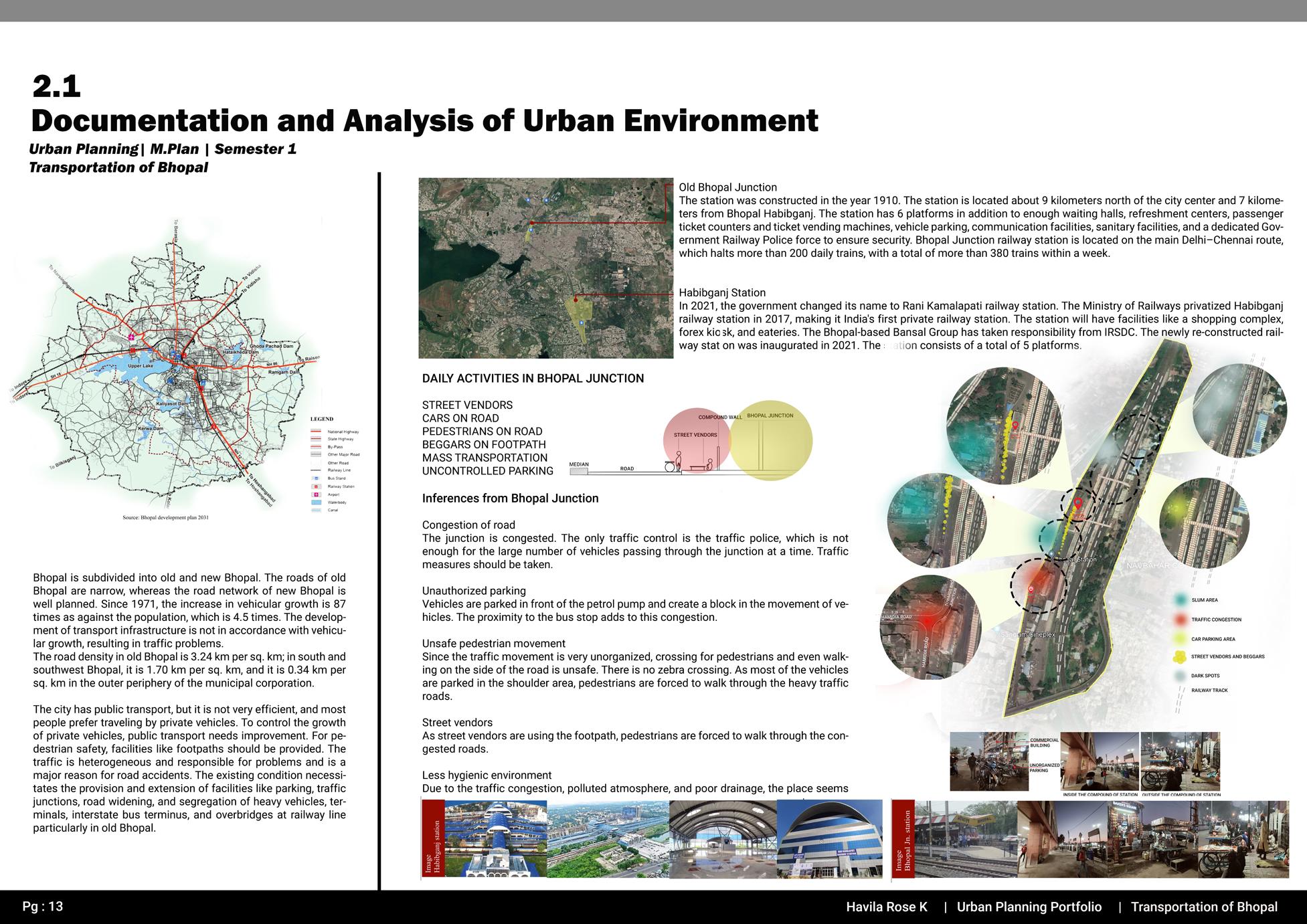Click the yellow Car Parking Area legend swatch
The width and height of the screenshot is (1307, 924).
1181,639
